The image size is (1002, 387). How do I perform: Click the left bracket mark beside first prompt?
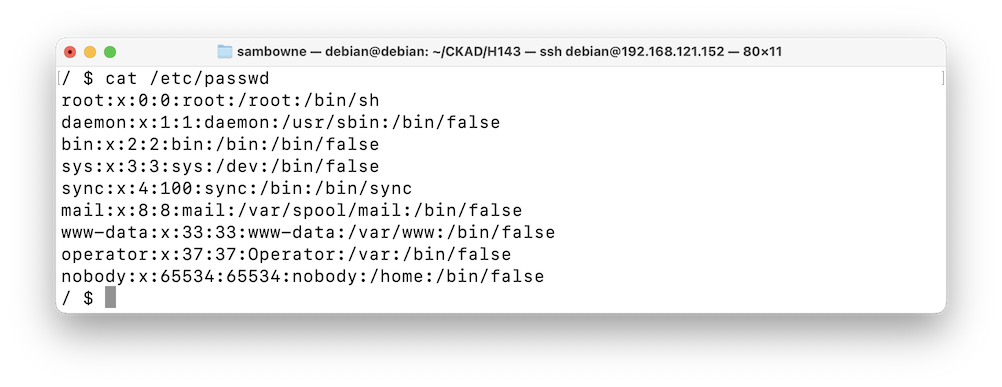(x=59, y=79)
